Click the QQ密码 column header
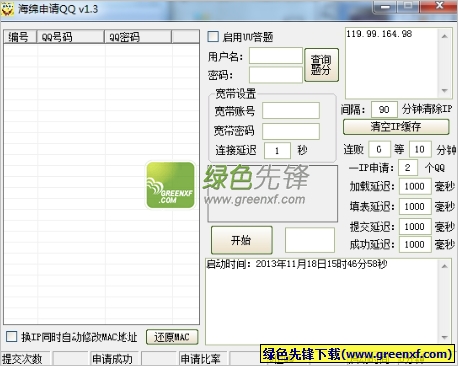This screenshot has width=458, height=366. [x=138, y=37]
